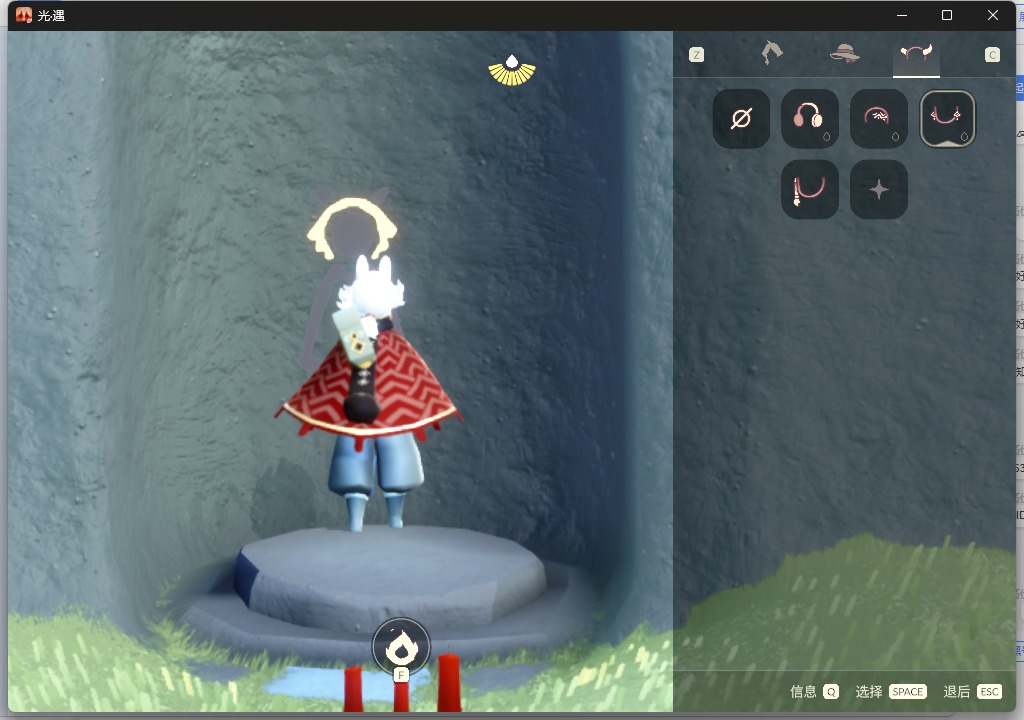
Task: Click the 光遇 window title text
Action: point(51,15)
